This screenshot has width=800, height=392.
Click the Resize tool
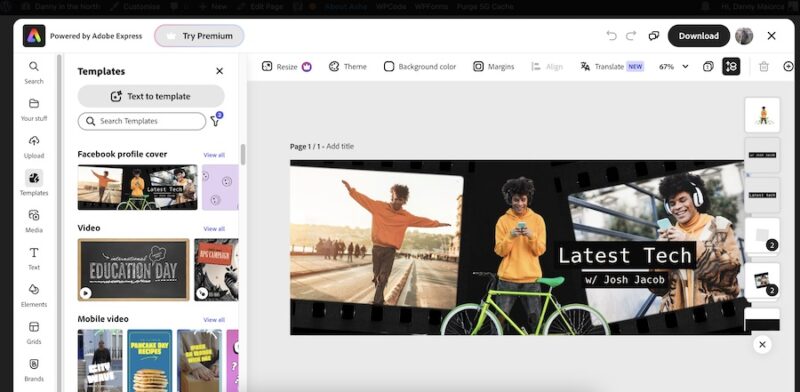pos(286,66)
